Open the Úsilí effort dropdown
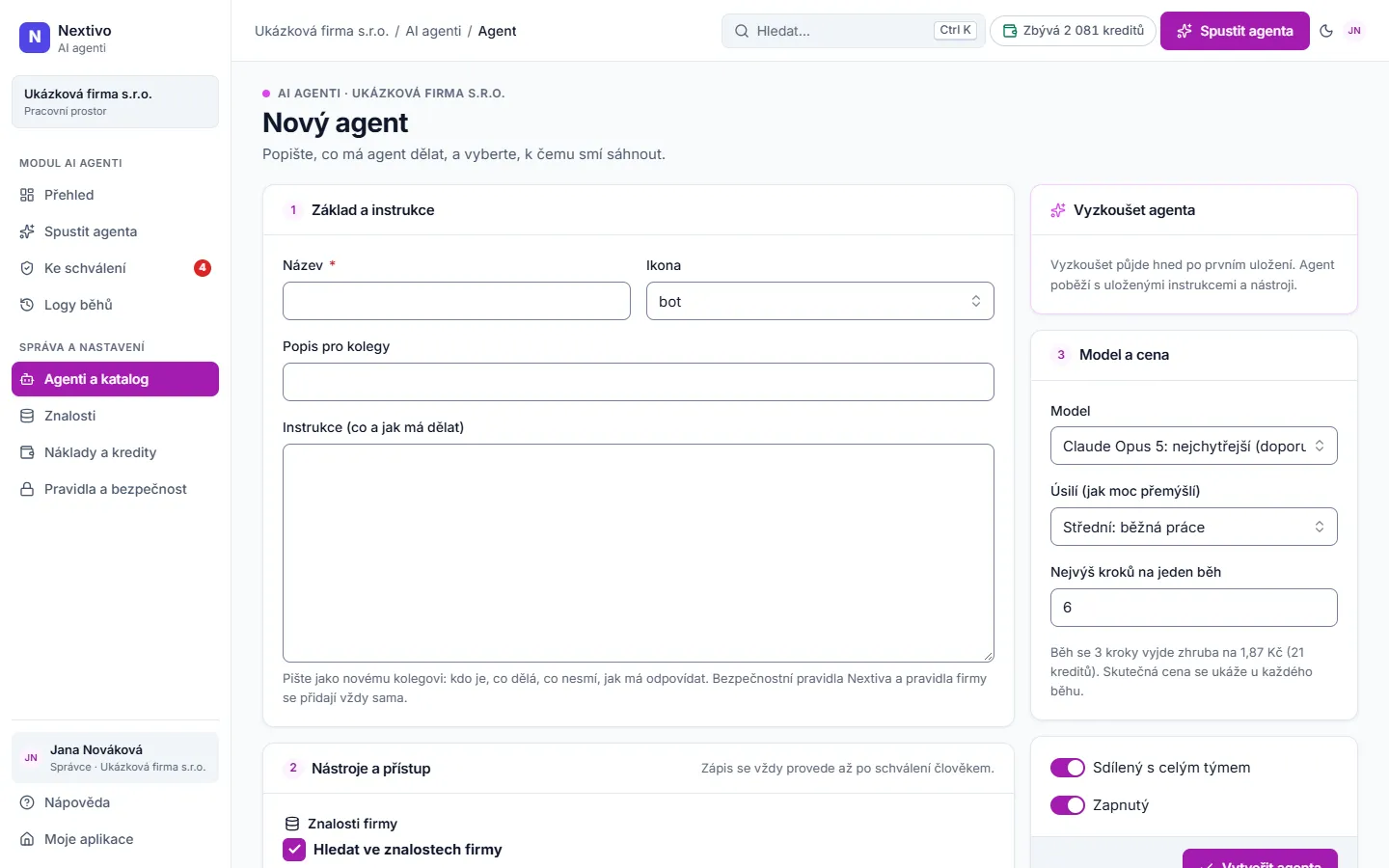1389x868 pixels. point(1194,527)
